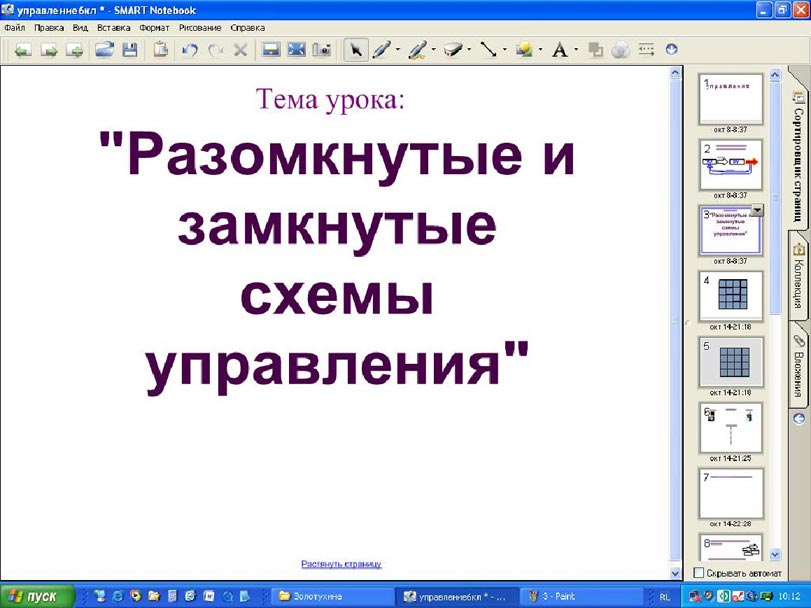Go to the previous page with the back arrow
Screen dimensions: 811x608
21,49
